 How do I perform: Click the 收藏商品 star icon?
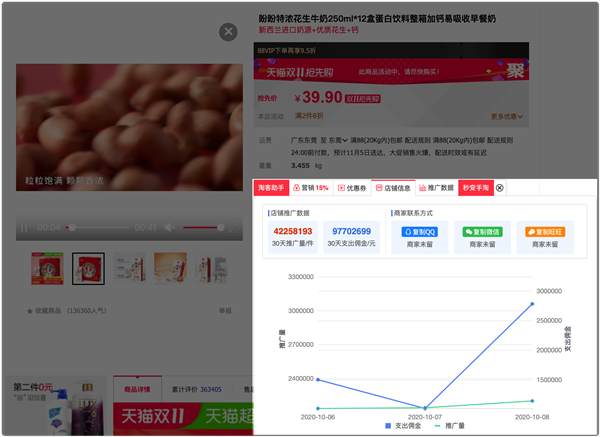(28, 311)
